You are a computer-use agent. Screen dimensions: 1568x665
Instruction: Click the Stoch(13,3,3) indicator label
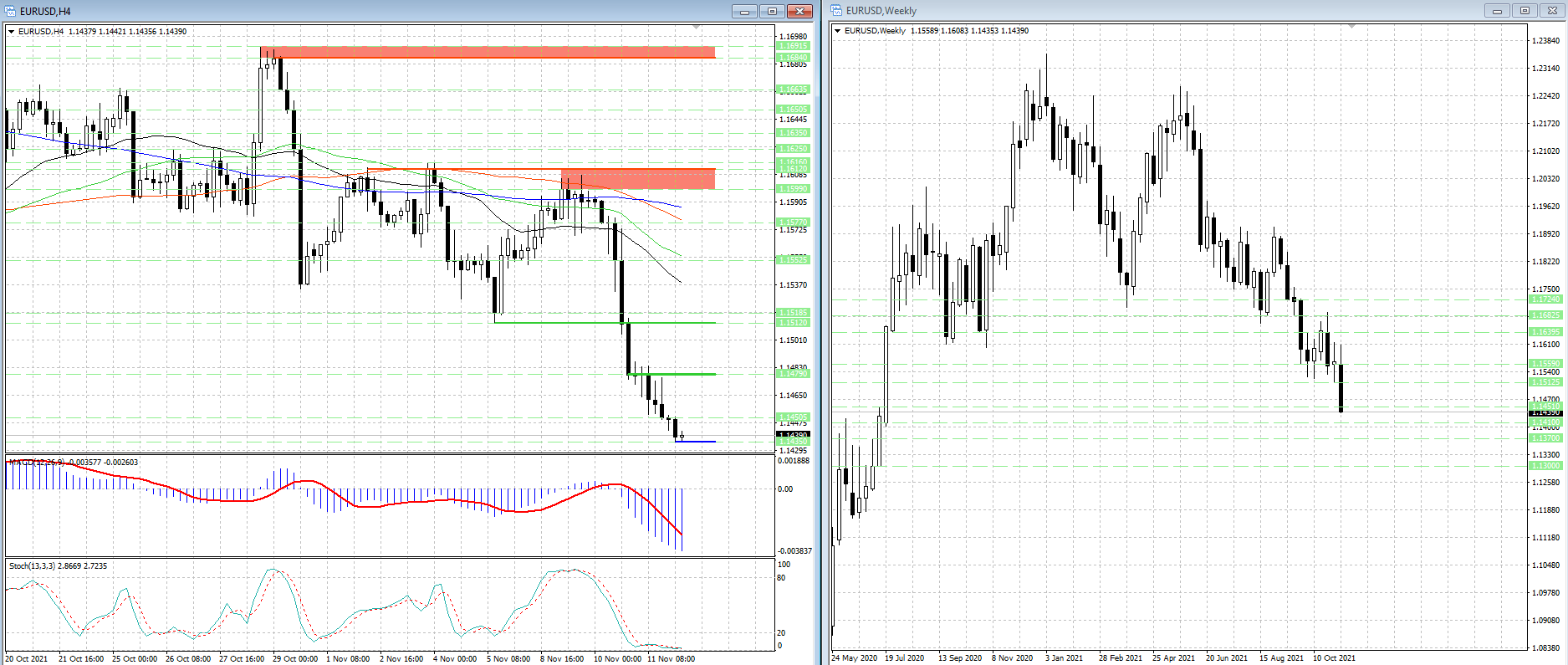click(x=33, y=566)
